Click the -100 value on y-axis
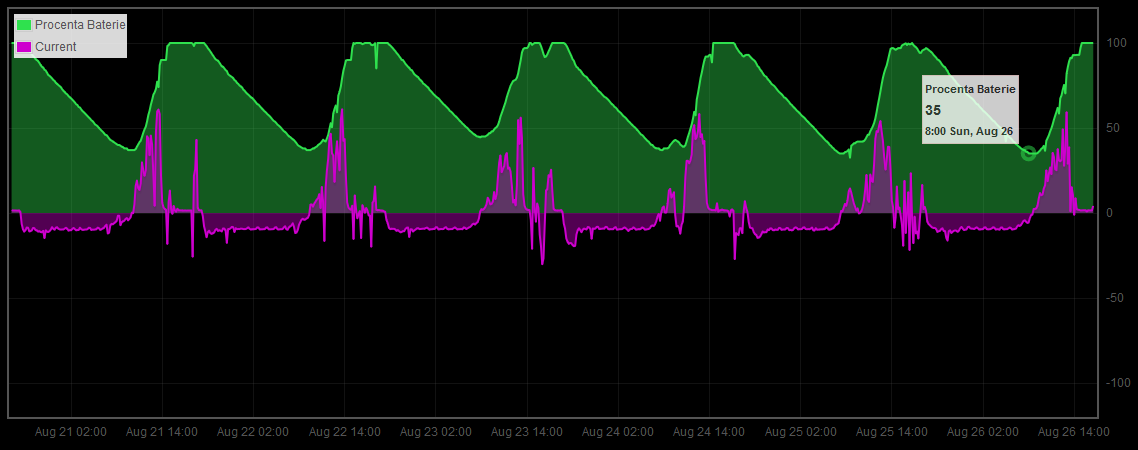Image resolution: width=1138 pixels, height=450 pixels. pyautogui.click(x=1118, y=383)
